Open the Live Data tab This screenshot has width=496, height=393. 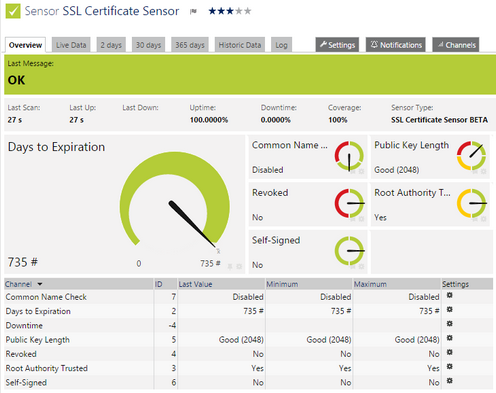tap(71, 45)
